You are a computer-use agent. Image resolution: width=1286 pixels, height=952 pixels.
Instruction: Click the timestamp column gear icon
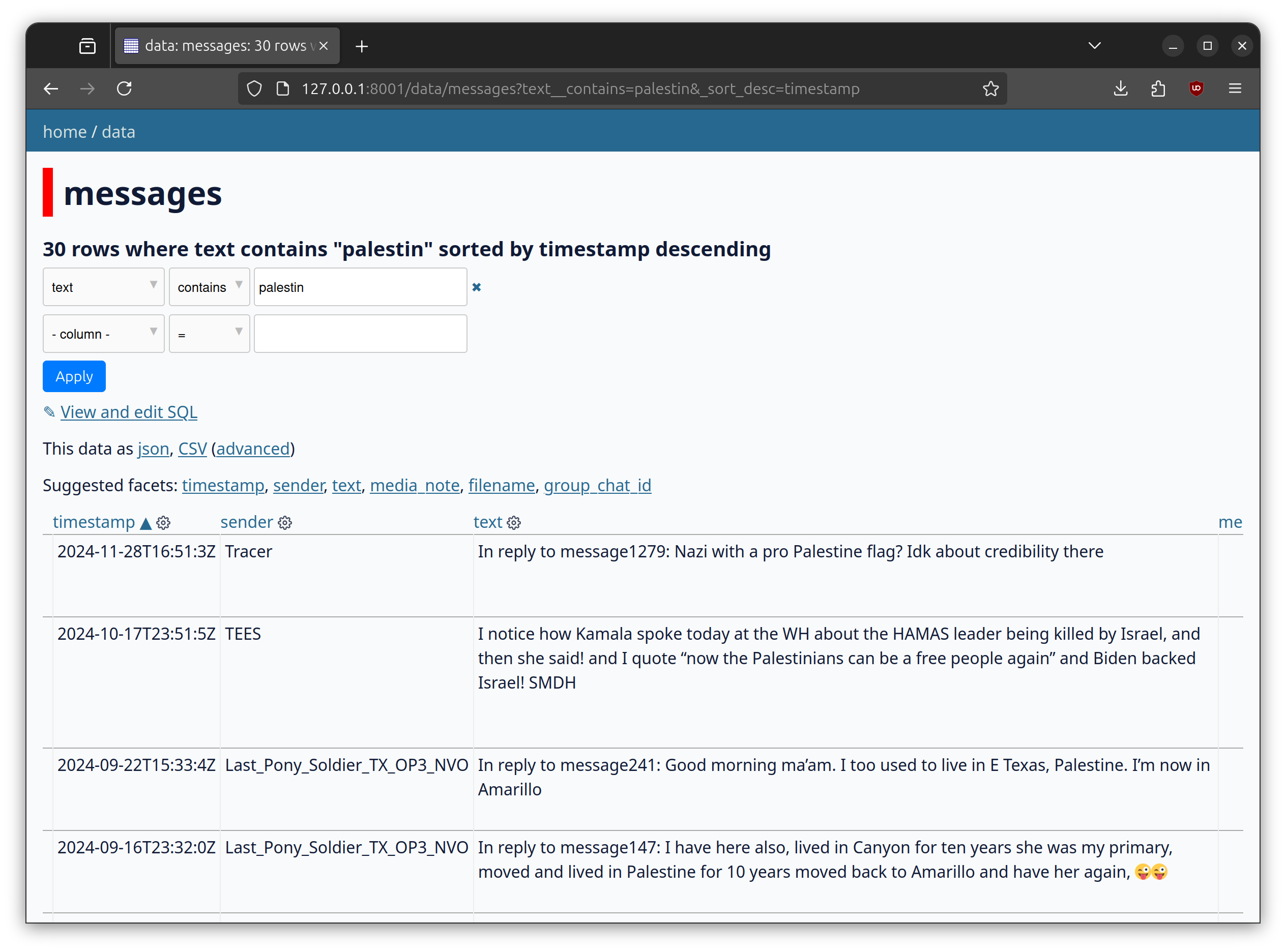point(163,523)
